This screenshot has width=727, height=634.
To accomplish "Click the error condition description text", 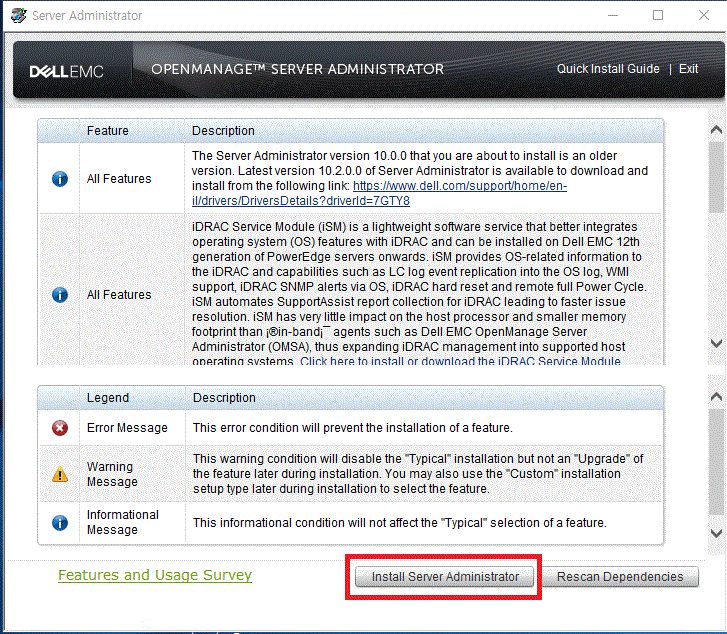I will click(x=353, y=428).
